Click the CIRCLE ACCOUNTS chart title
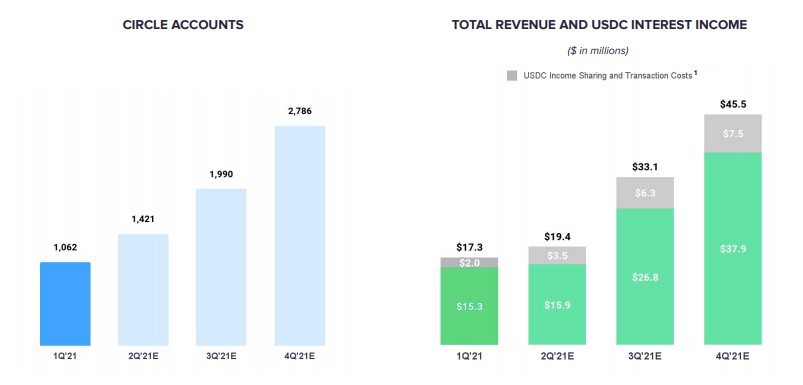803x385 pixels. [x=183, y=25]
